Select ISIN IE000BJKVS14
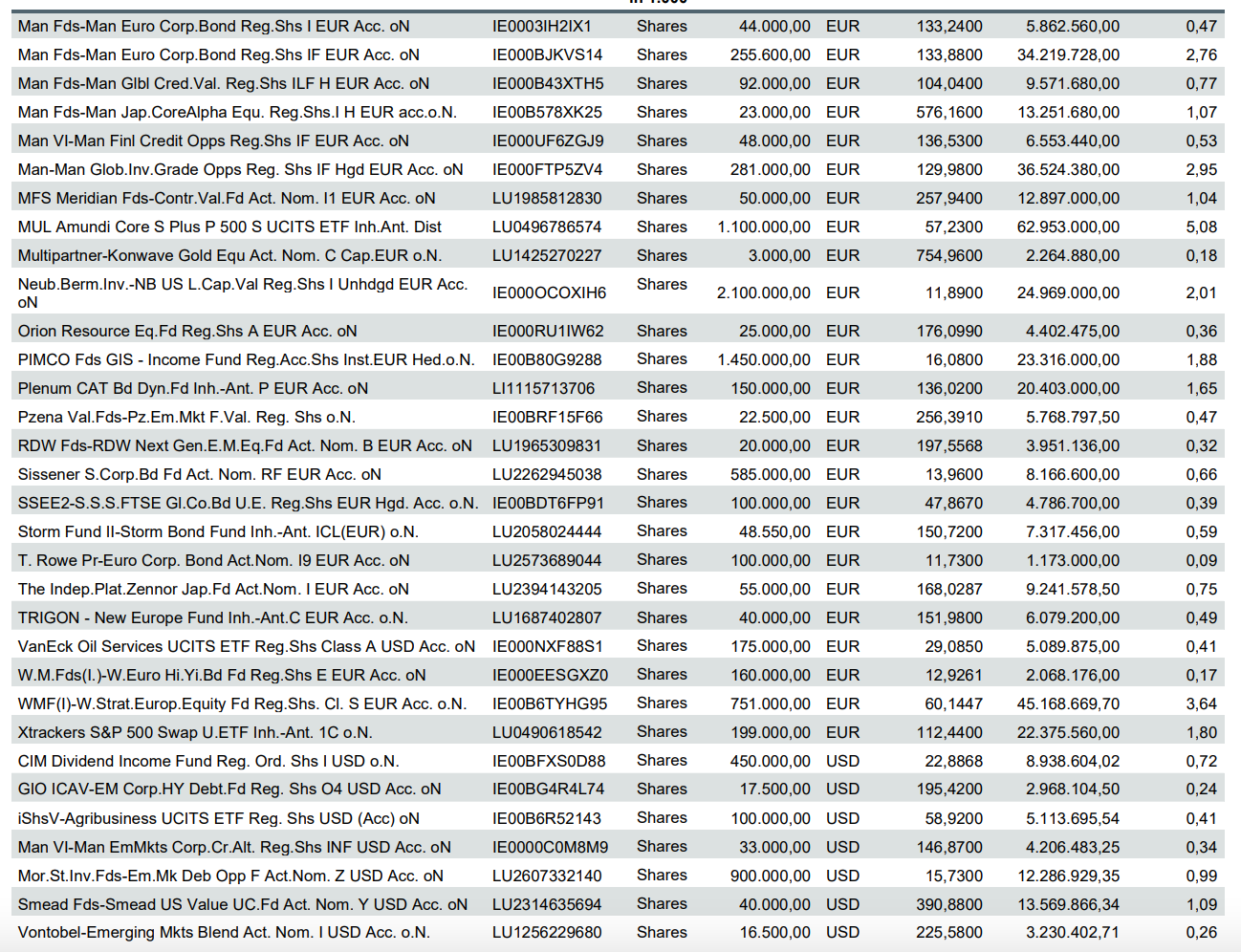Viewport: 1241px width, 952px height. (x=548, y=55)
